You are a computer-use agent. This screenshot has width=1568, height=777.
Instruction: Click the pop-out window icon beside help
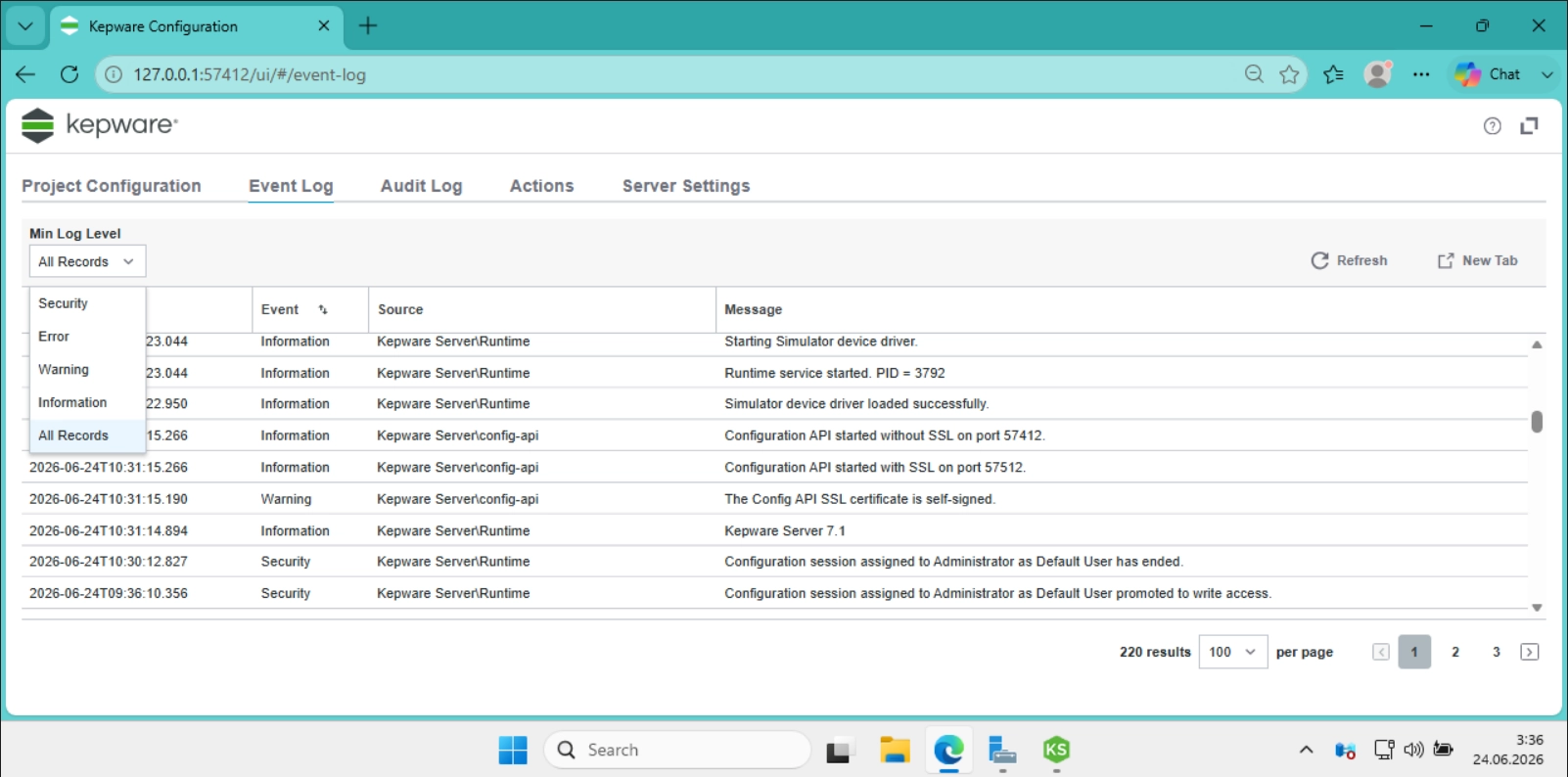1529,125
